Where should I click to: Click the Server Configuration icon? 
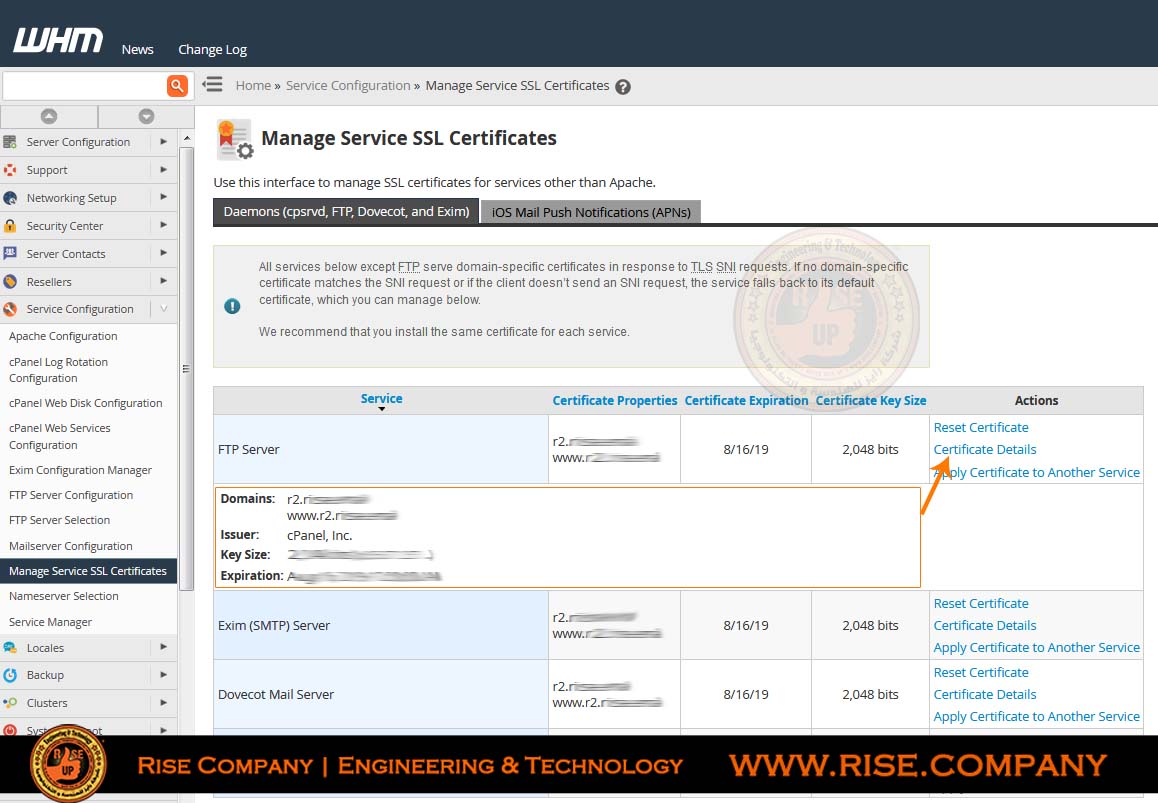(10, 142)
